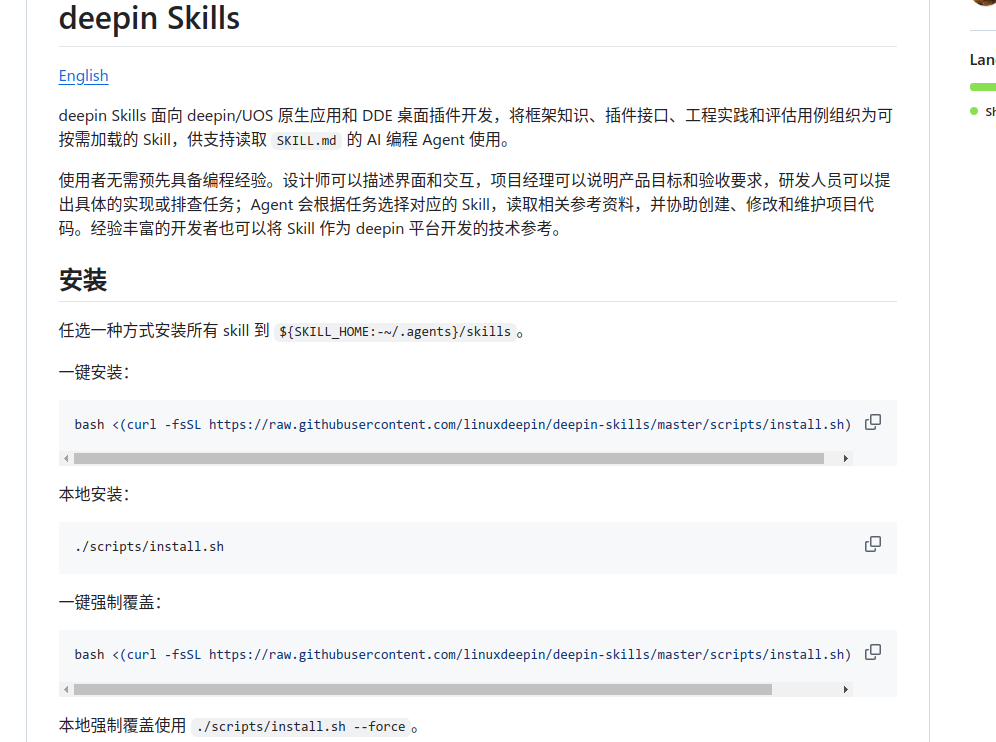Screen dimensions: 996x742
Task: Click the bash curl command text under 一键强制覆盖
Action: point(462,654)
